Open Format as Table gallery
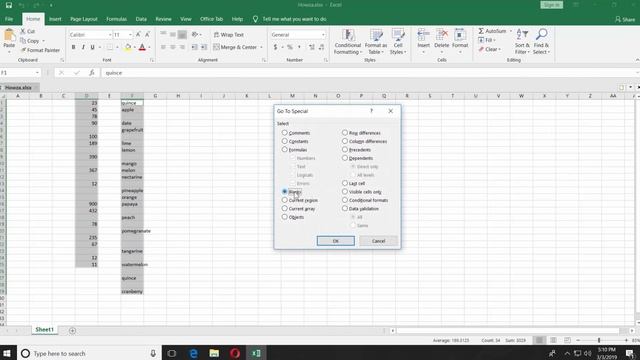The image size is (640, 360). coord(376,42)
